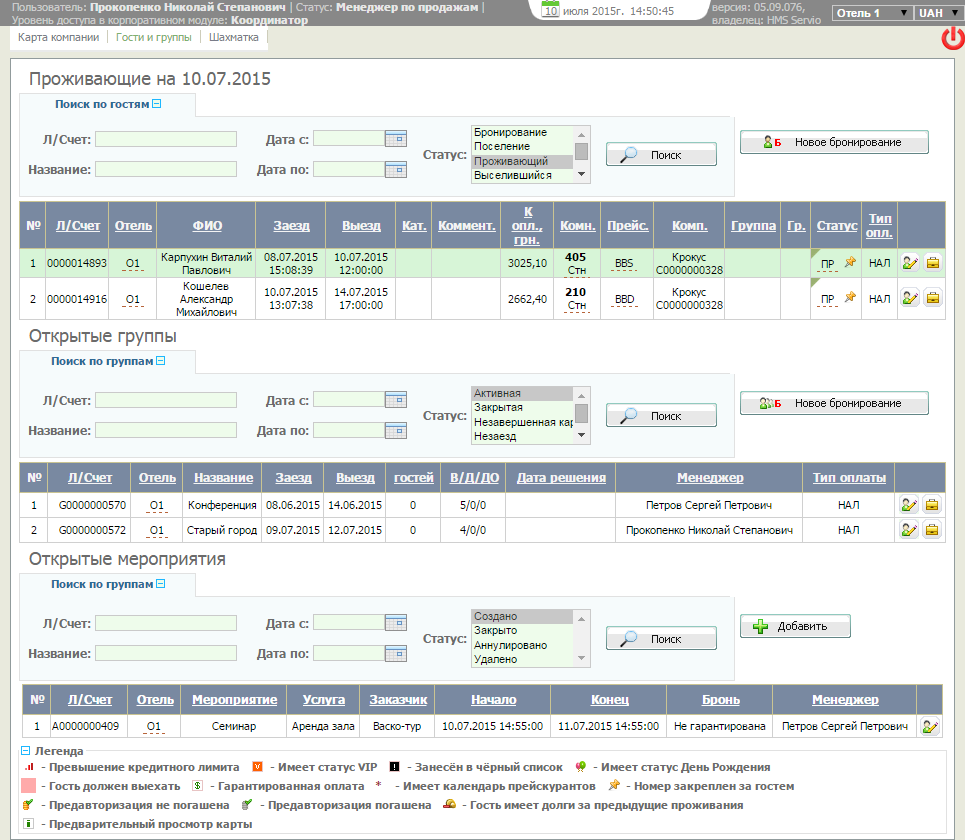The image size is (965, 840).
Task: Open groups Дата по calendar picker
Action: pos(396,431)
